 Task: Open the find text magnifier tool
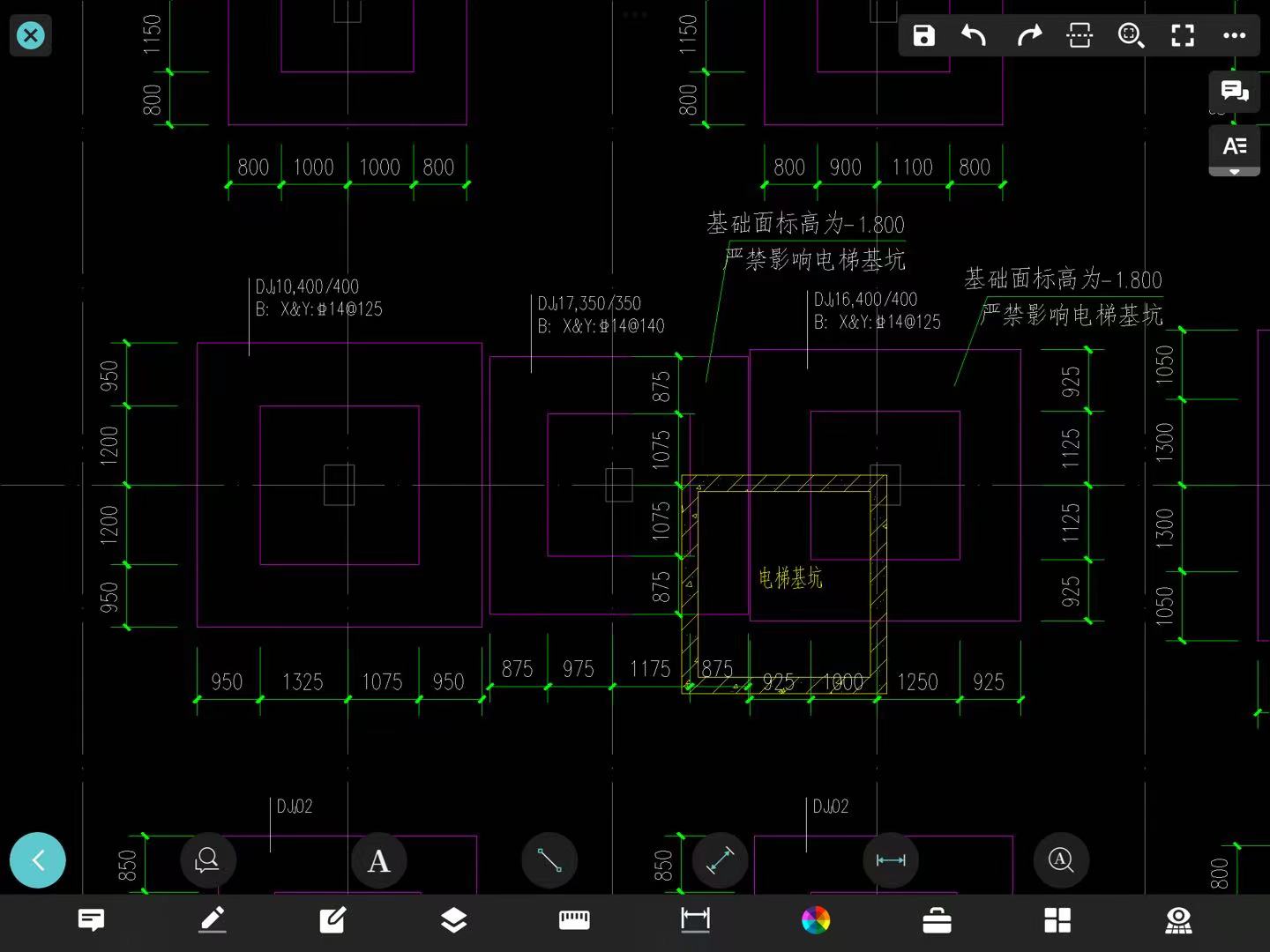tap(1061, 859)
